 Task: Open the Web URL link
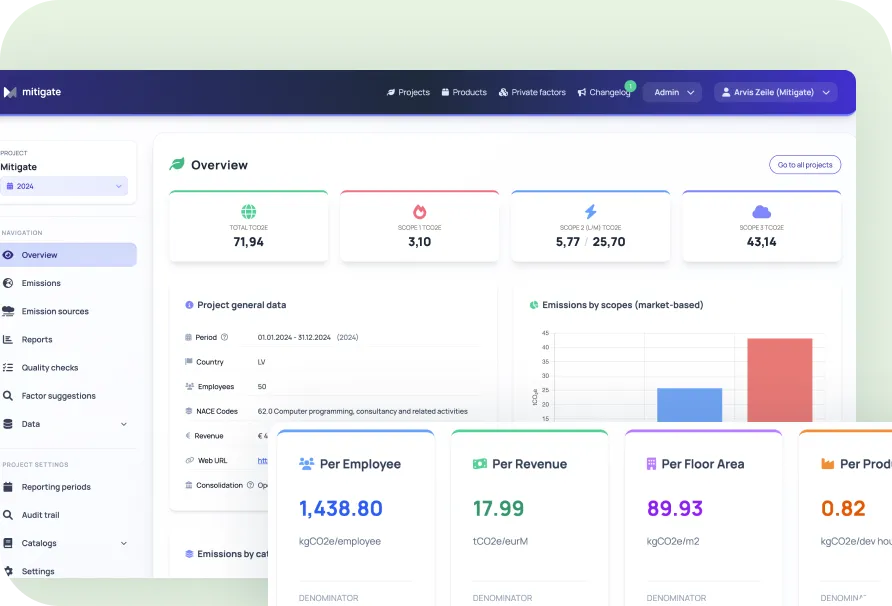262,460
